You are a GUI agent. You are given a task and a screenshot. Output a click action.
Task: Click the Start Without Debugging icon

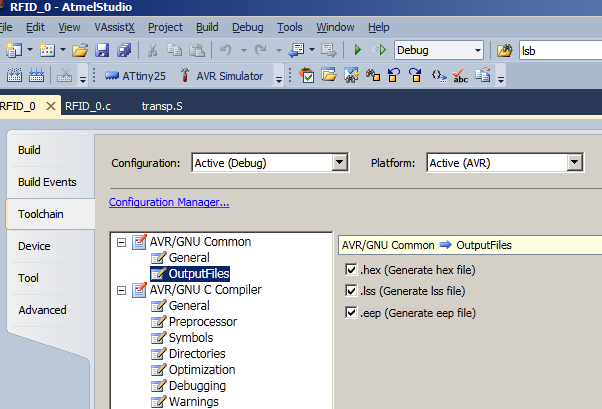[379, 50]
